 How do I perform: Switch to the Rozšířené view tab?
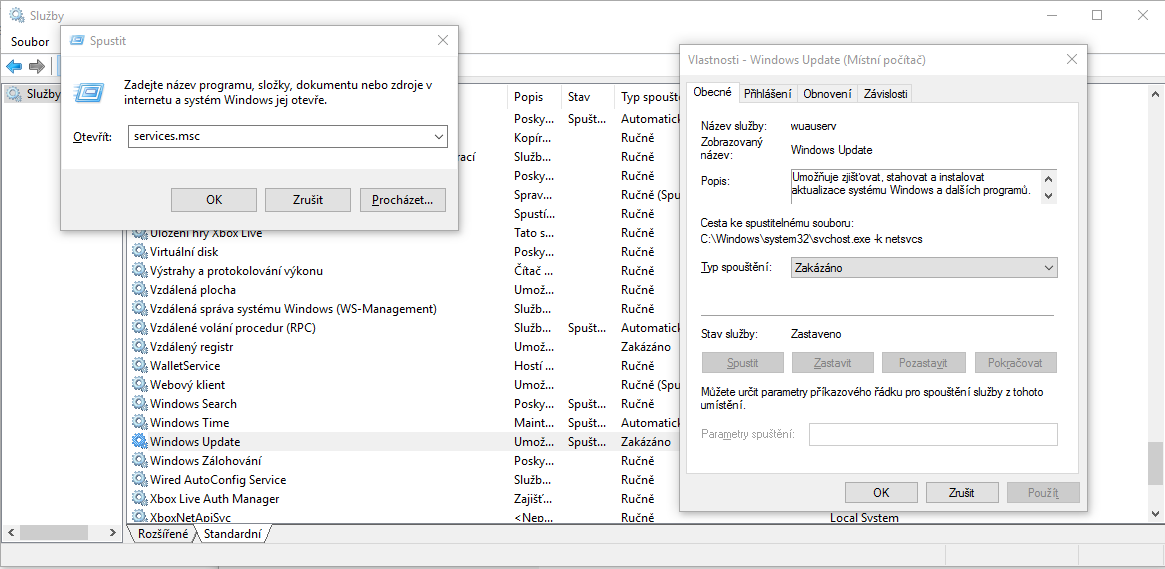(x=160, y=534)
